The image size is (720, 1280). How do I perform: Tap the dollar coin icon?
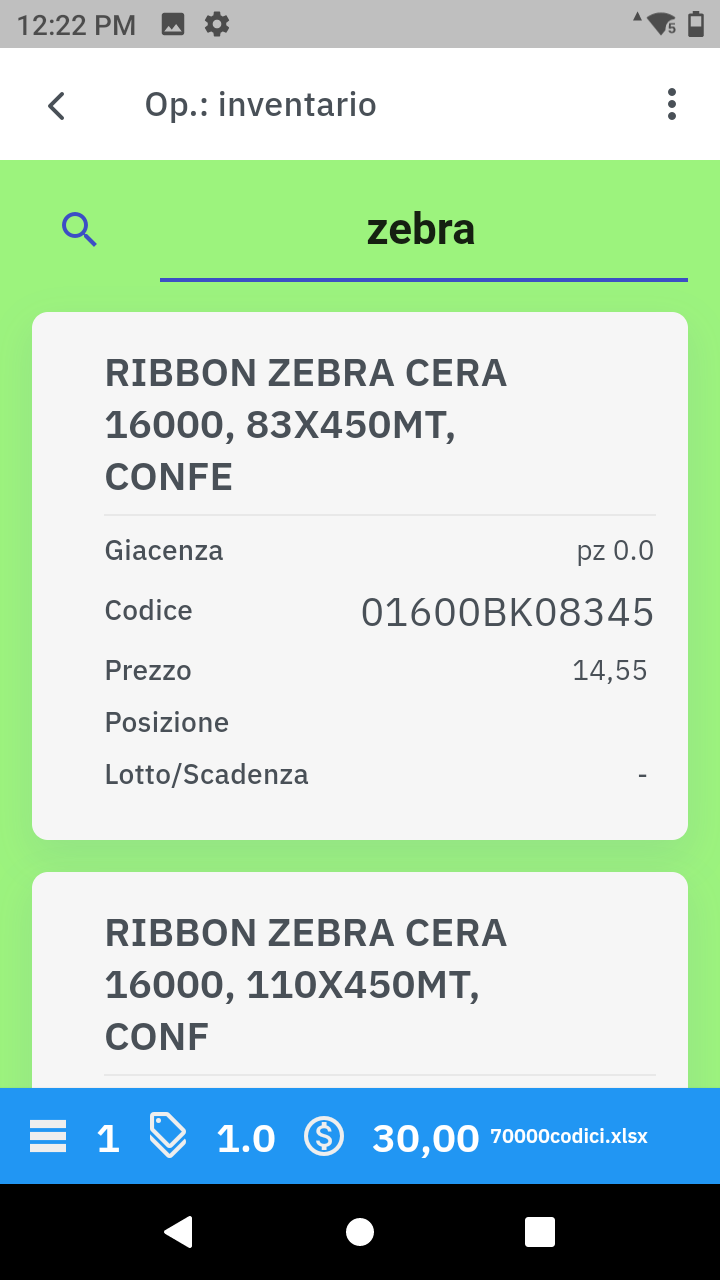[324, 1136]
